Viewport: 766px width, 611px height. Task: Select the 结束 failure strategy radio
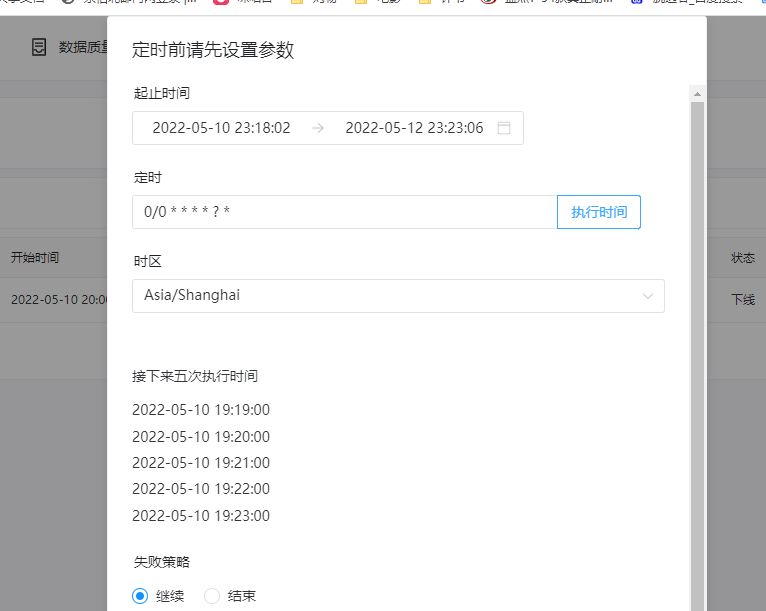coord(212,596)
